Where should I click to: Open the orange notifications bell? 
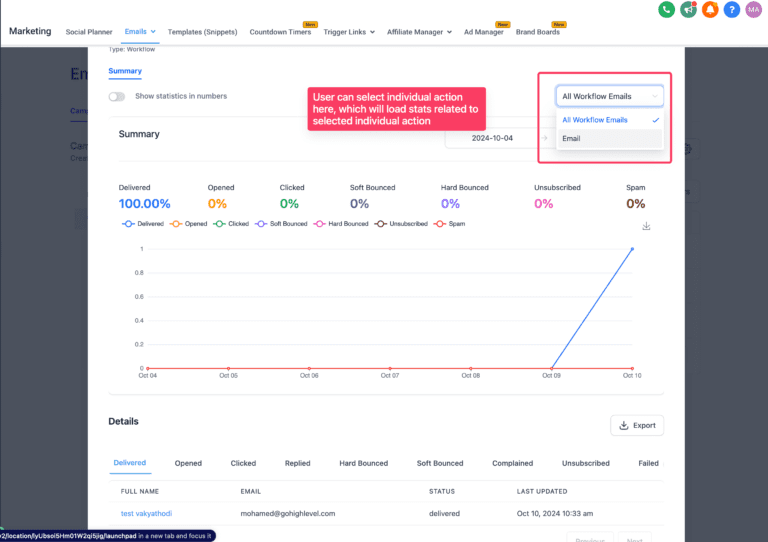(x=710, y=9)
